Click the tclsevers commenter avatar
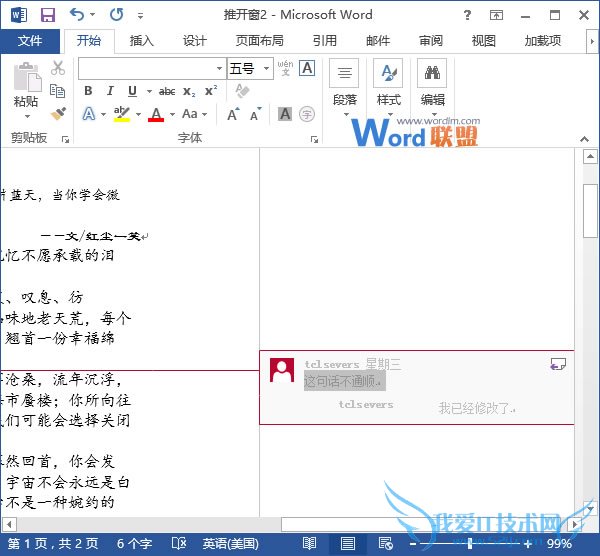Viewport: 600px width, 556px height. 282,370
